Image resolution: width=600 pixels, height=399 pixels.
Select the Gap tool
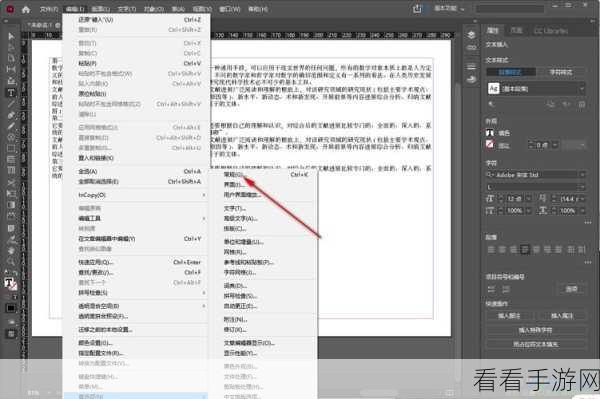pyautogui.click(x=11, y=70)
